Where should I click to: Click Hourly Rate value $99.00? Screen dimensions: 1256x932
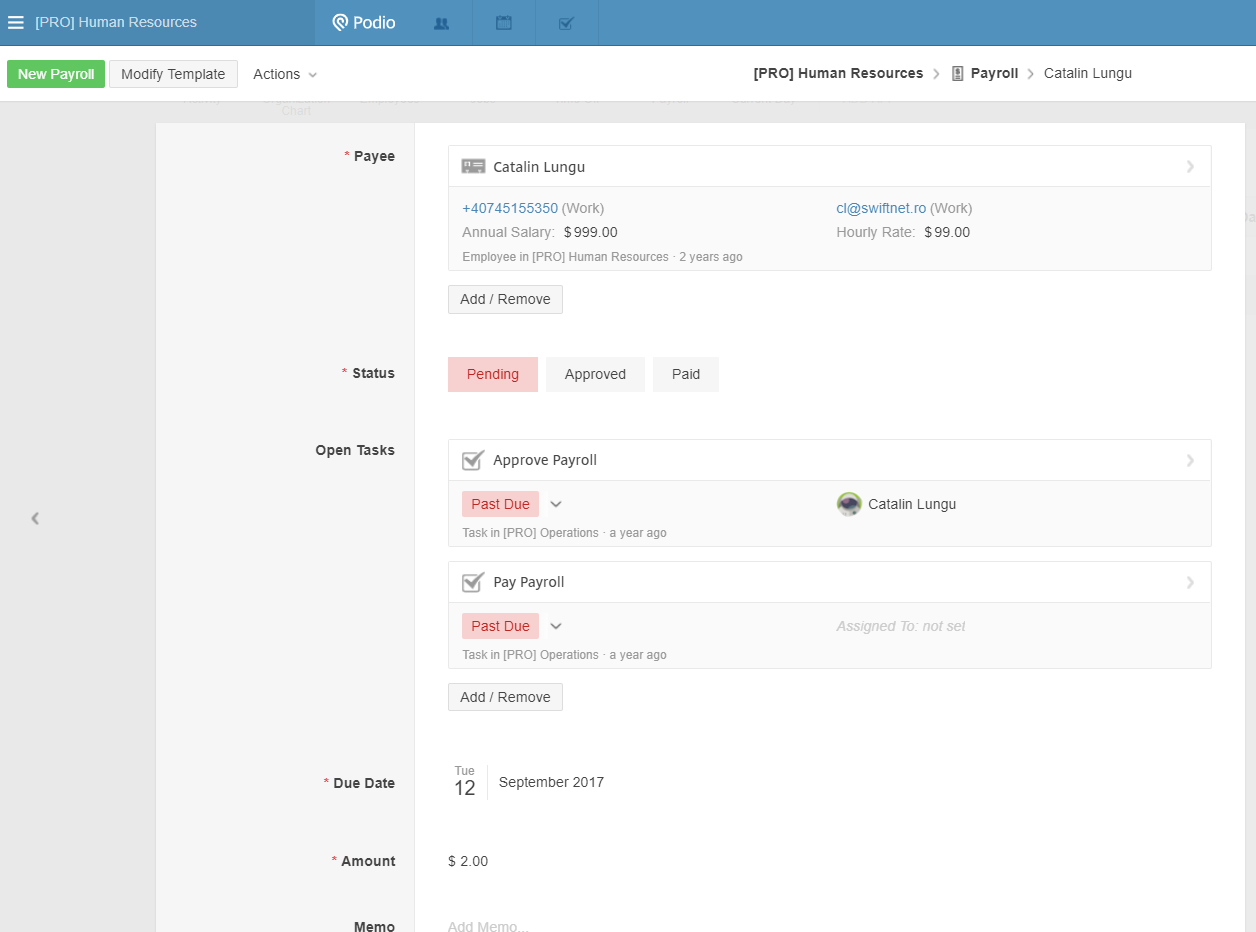tap(947, 232)
